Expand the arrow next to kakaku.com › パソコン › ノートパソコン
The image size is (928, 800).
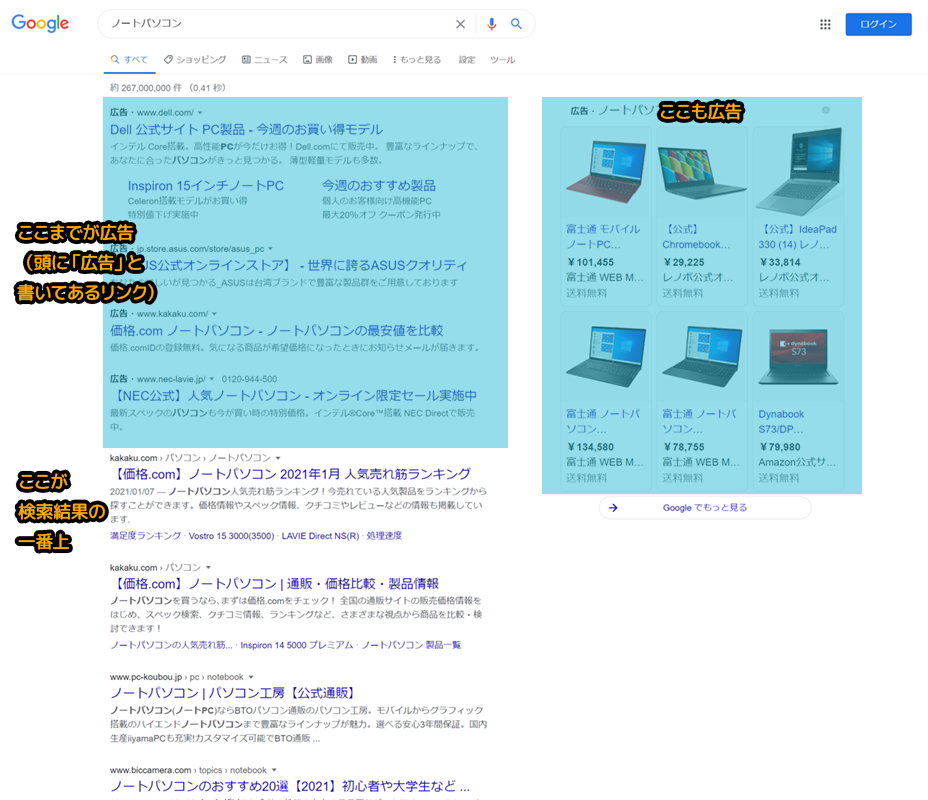click(278, 458)
